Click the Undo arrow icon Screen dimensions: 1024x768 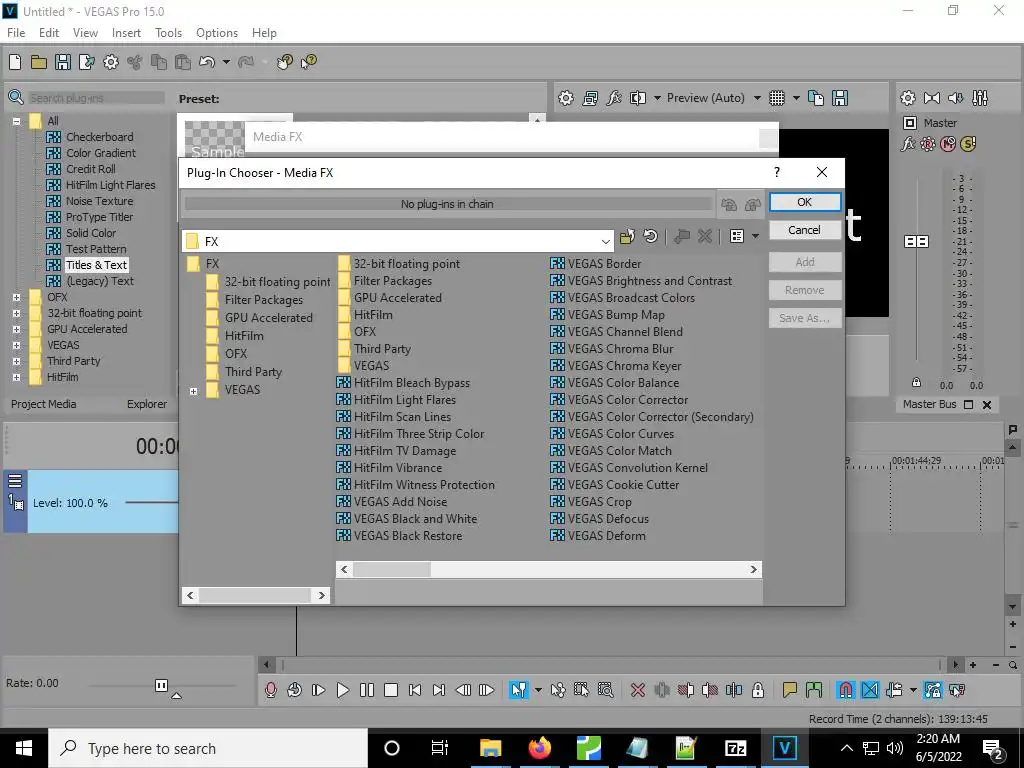(x=206, y=62)
